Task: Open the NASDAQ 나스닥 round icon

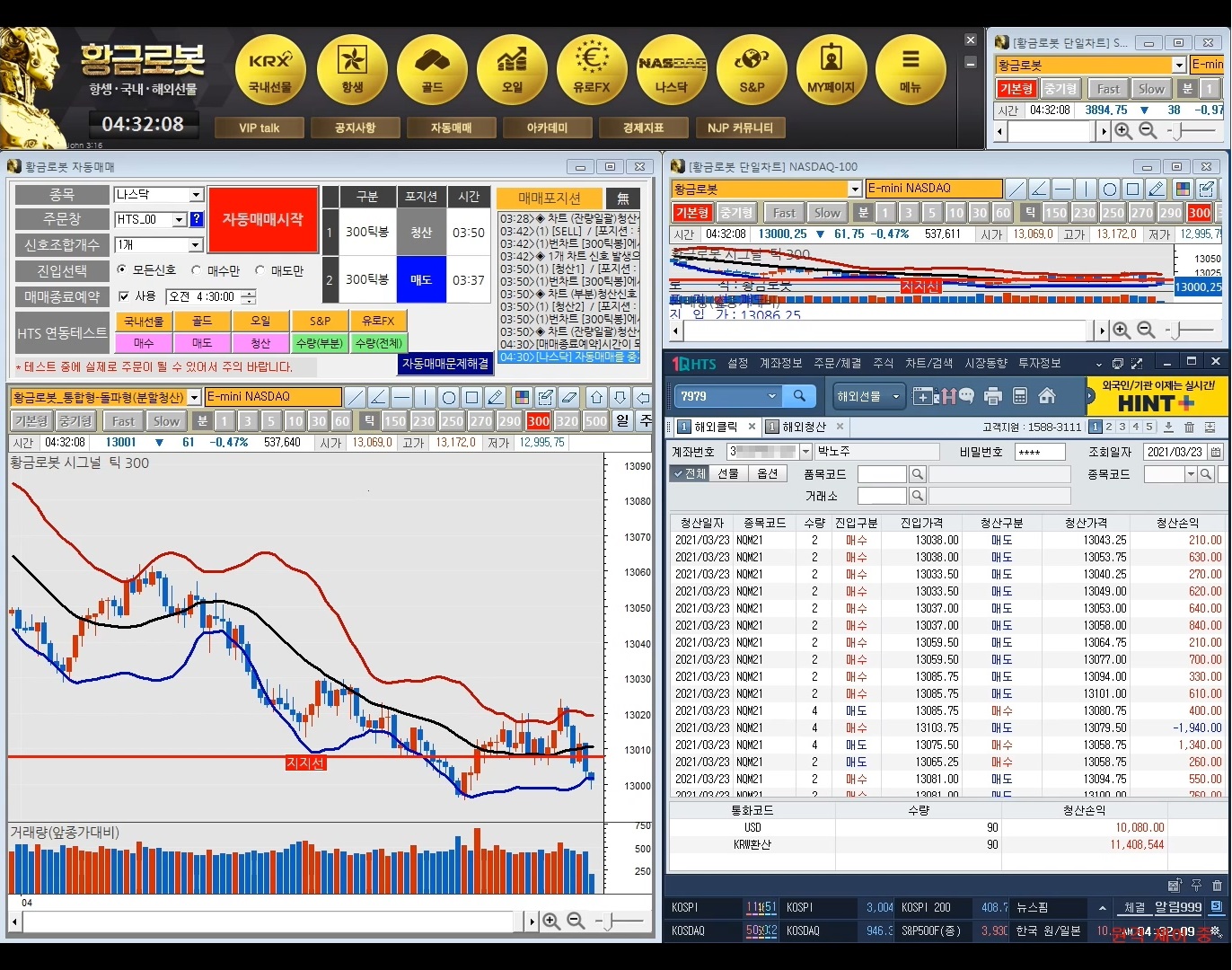Action: (672, 71)
